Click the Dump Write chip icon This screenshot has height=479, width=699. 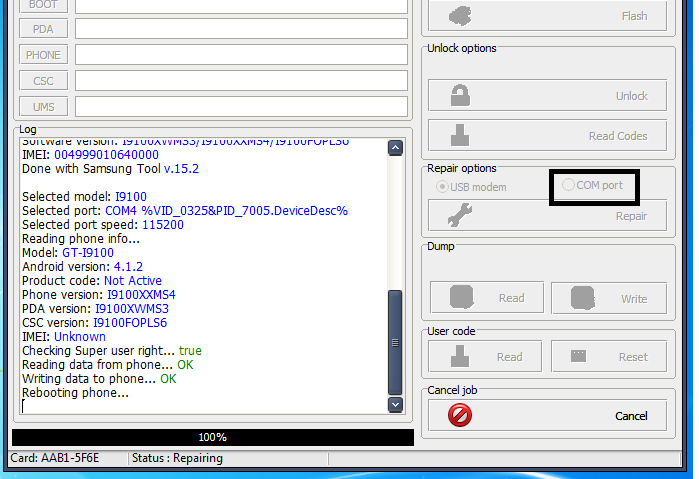click(x=583, y=298)
